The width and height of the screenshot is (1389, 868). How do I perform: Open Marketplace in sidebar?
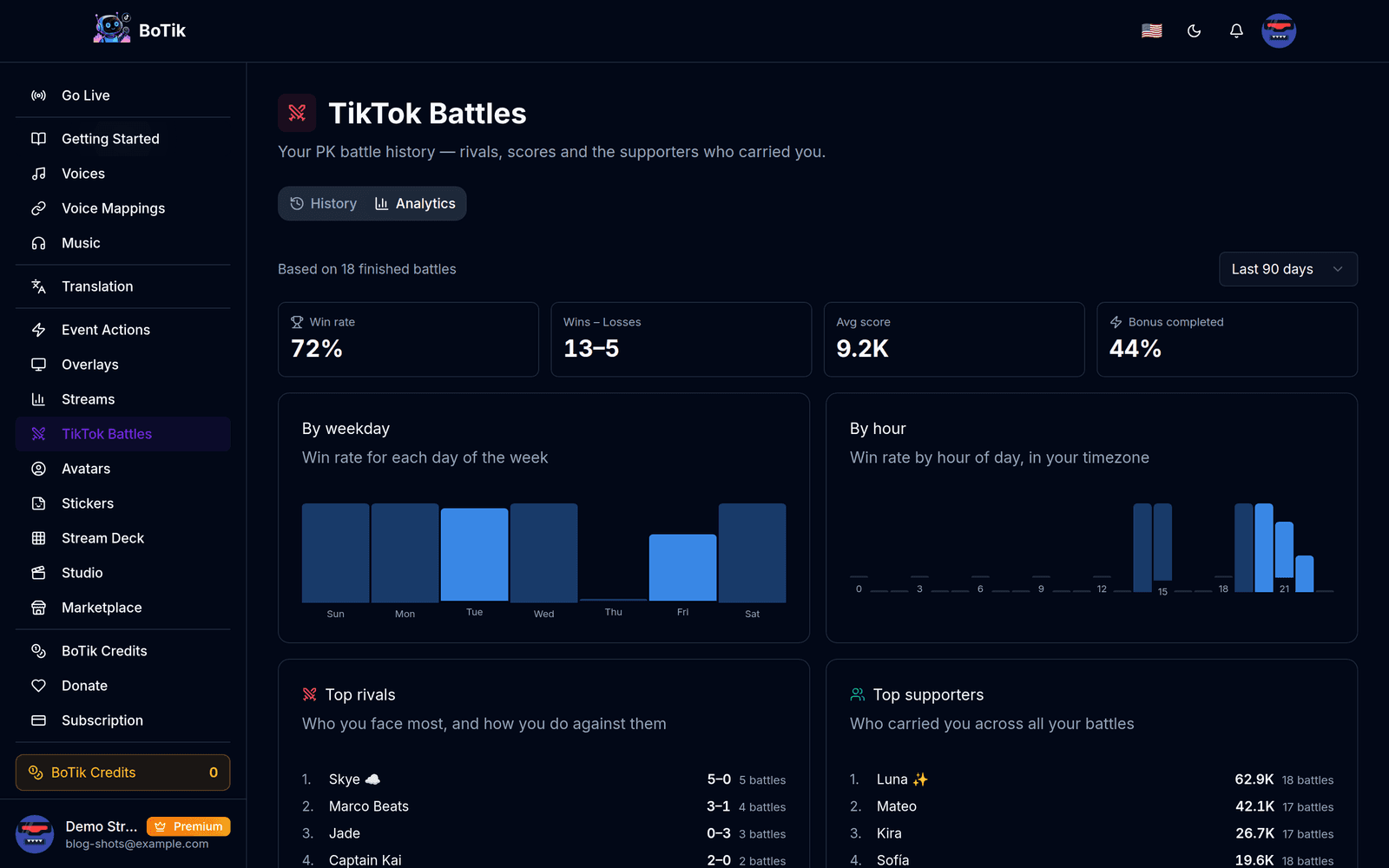click(123, 608)
